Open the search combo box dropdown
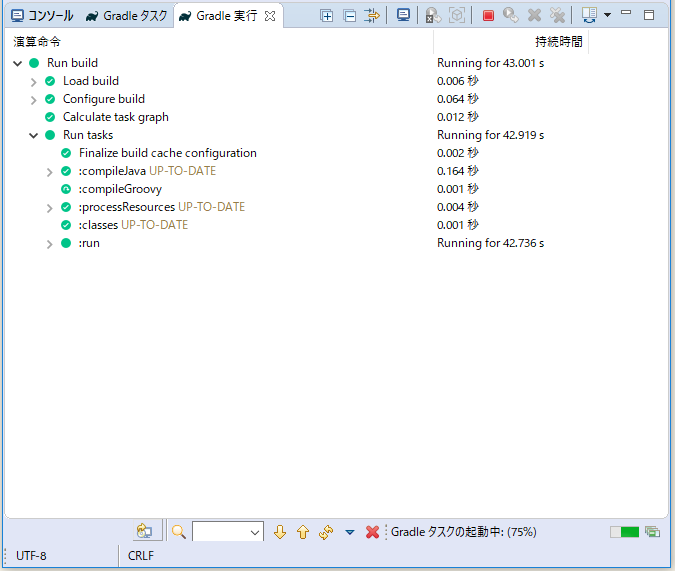Image resolution: width=675 pixels, height=571 pixels. pyautogui.click(x=255, y=533)
